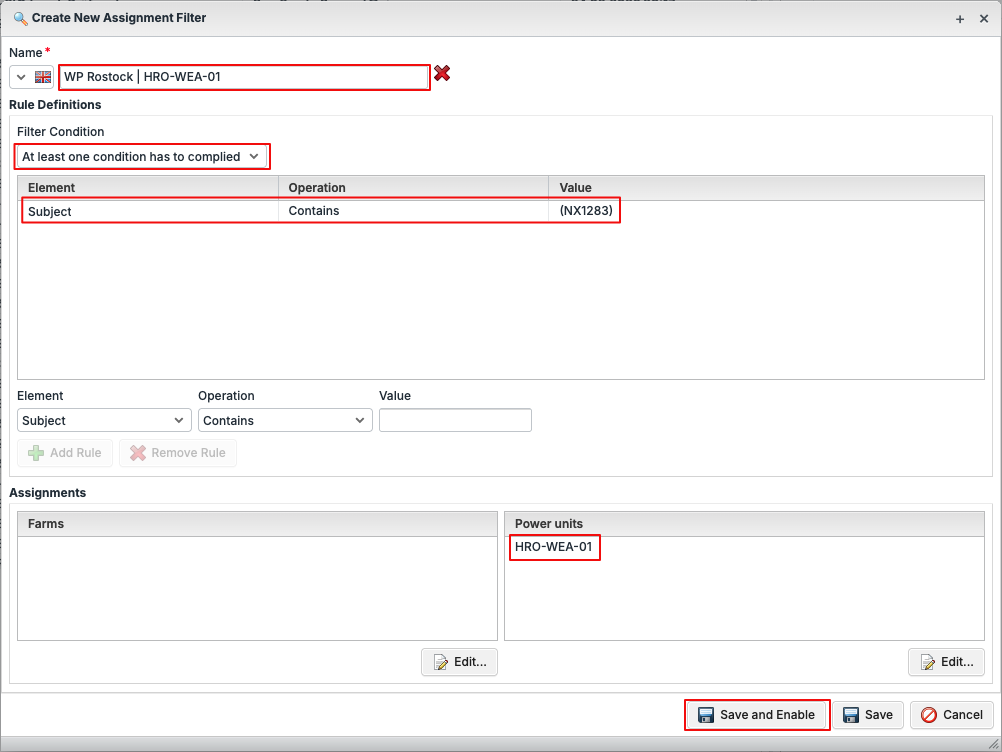The width and height of the screenshot is (1002, 752).
Task: Click Edit button under Farms list
Action: [x=459, y=662]
